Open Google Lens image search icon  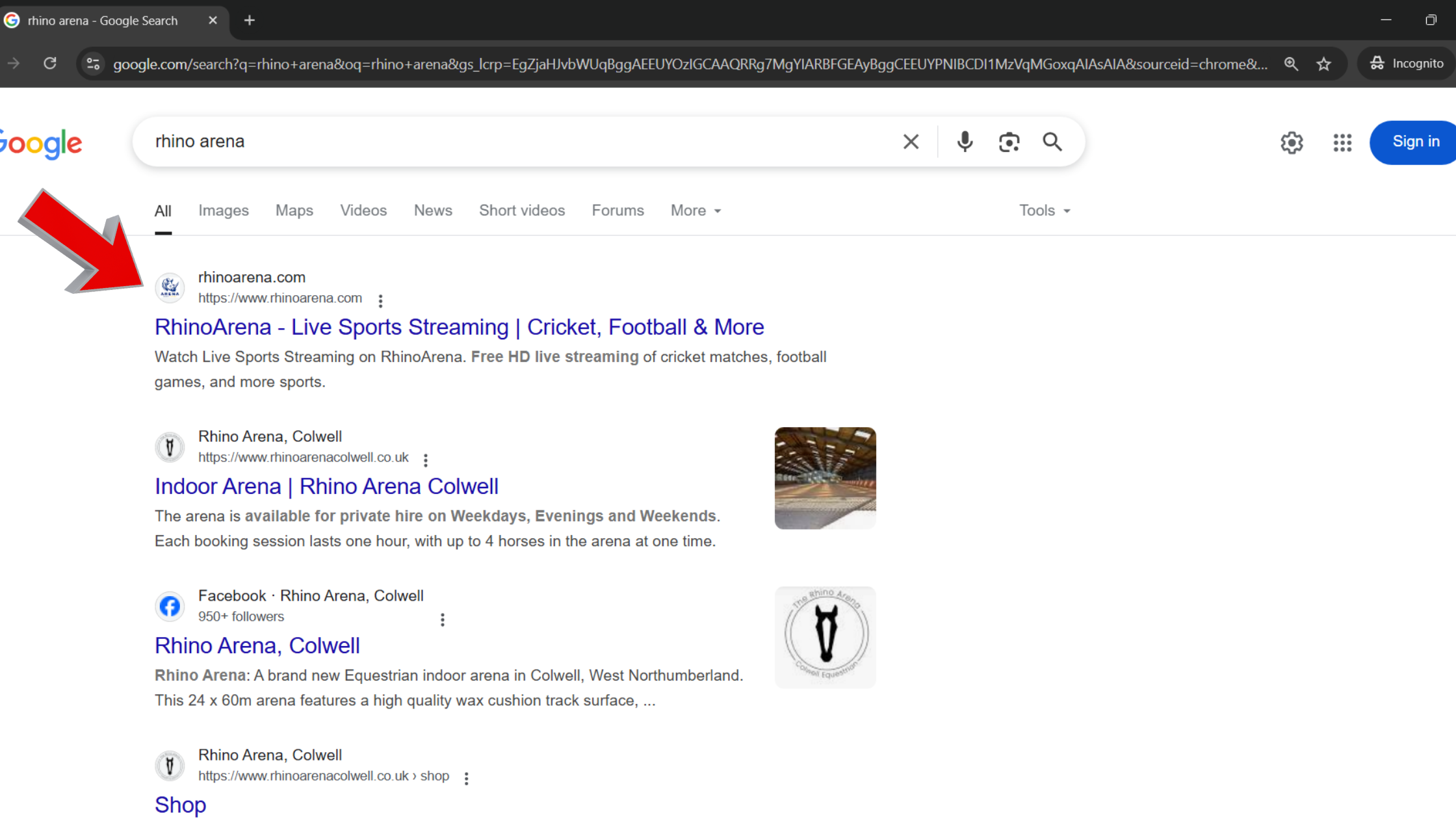click(1009, 142)
